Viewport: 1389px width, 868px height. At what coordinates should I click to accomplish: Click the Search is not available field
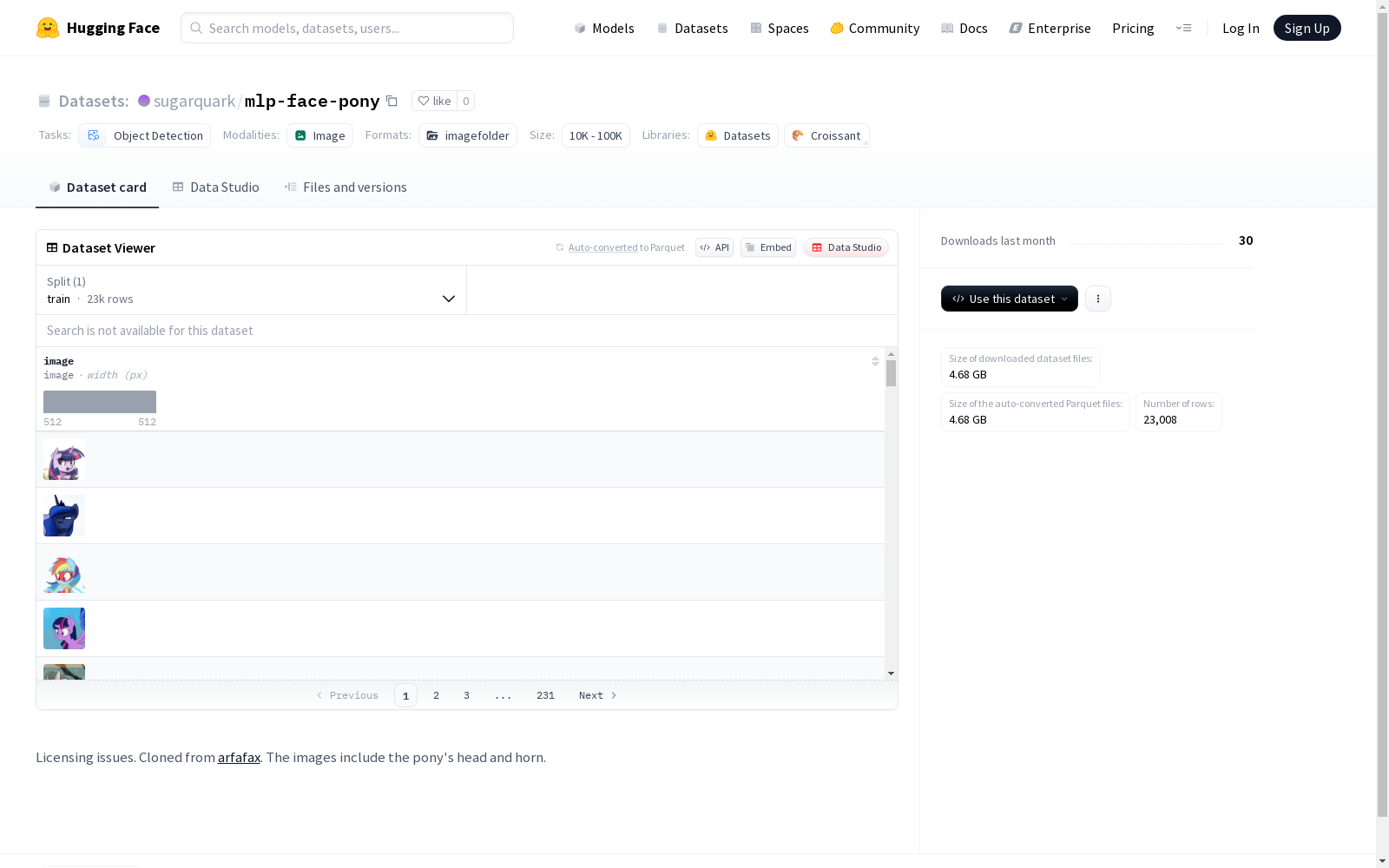tap(467, 331)
